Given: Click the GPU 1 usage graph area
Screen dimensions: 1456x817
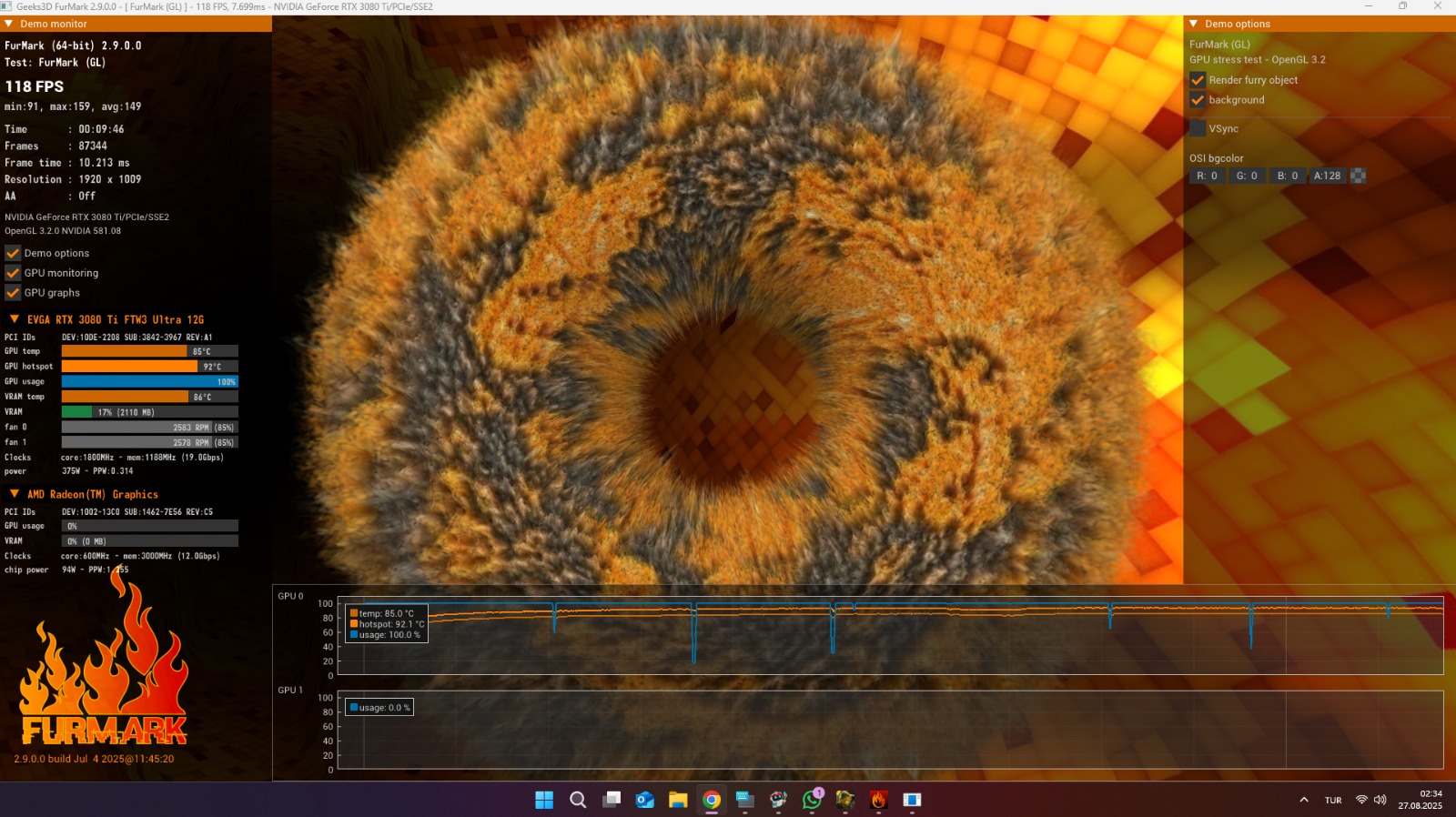Looking at the screenshot, I should click(x=890, y=731).
